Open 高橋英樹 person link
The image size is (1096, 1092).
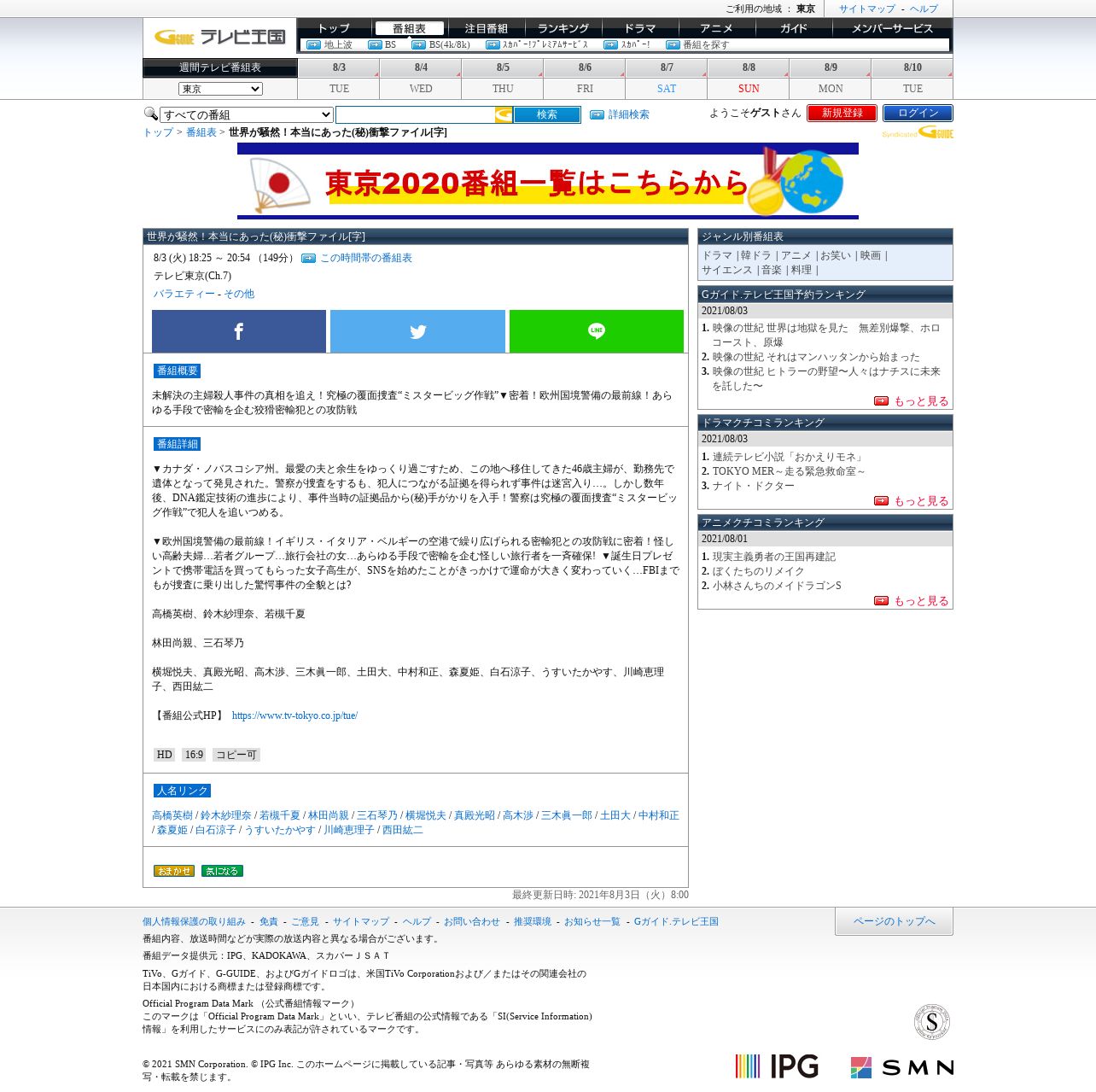172,815
